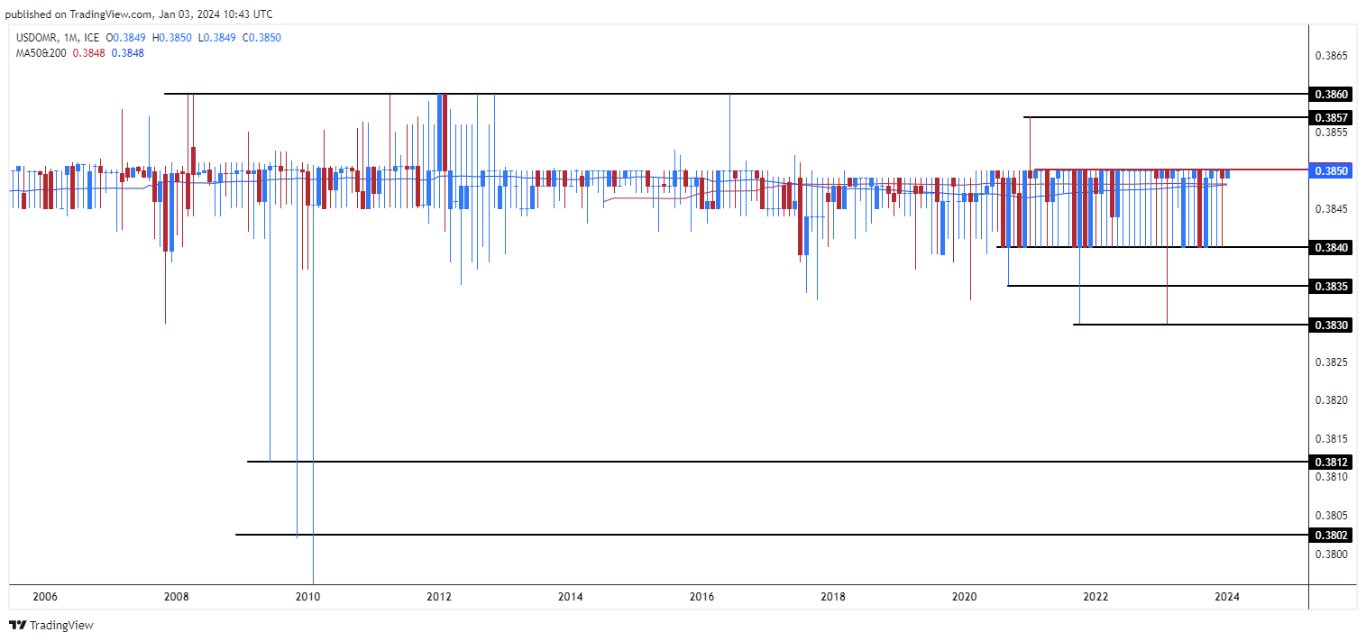
Task: Click the 2012 label on time axis
Action: [439, 597]
